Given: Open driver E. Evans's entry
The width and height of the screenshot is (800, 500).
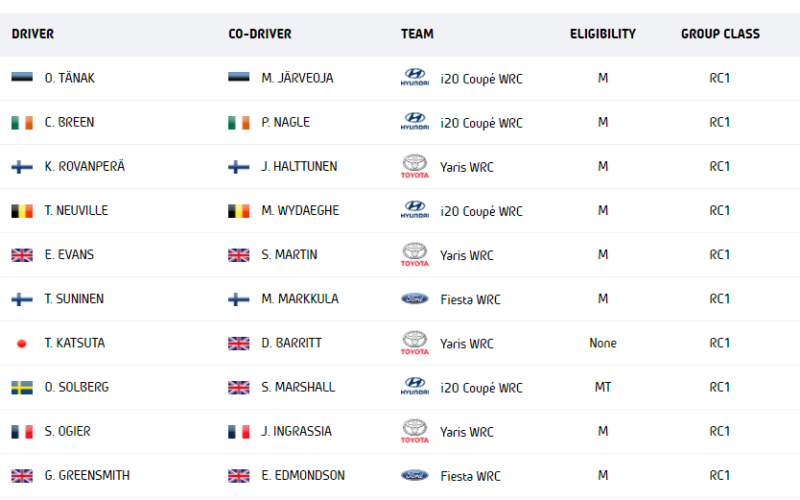Looking at the screenshot, I should 69,254.
